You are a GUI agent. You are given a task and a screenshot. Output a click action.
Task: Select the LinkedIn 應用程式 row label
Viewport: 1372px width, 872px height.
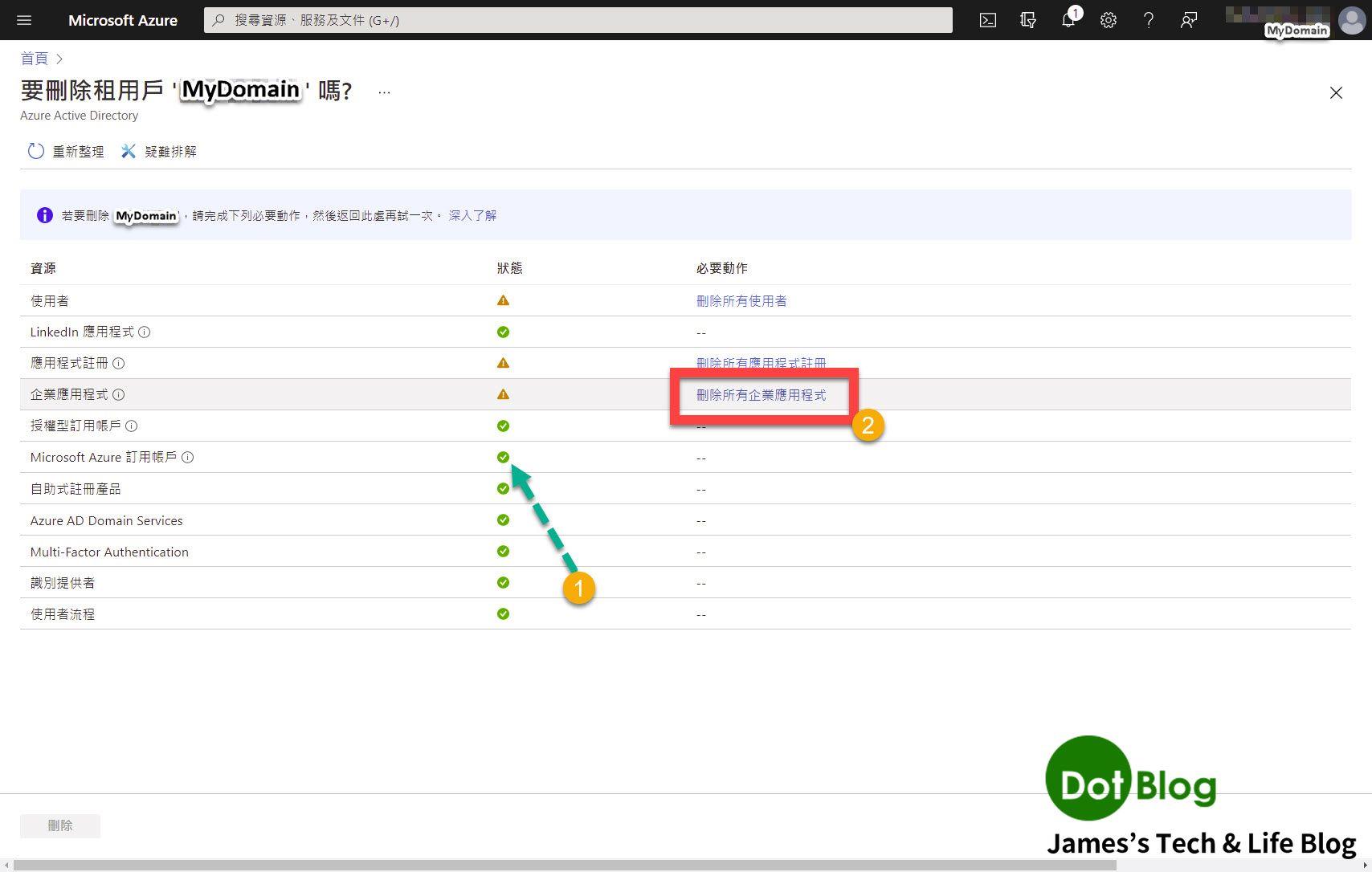click(x=82, y=332)
